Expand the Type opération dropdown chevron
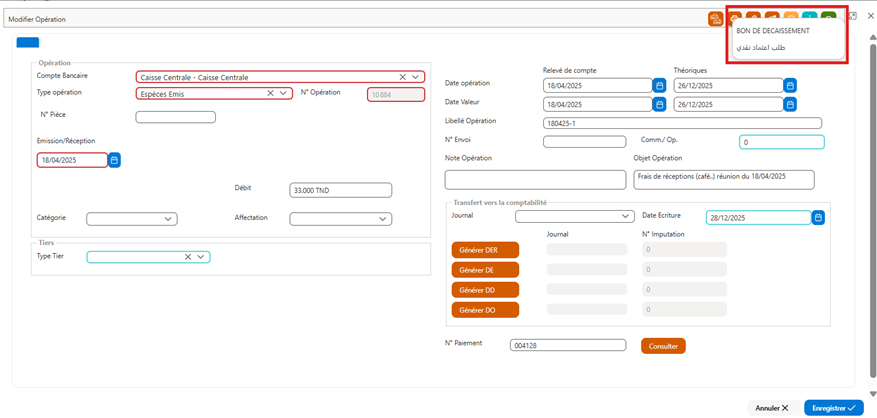 pyautogui.click(x=283, y=93)
